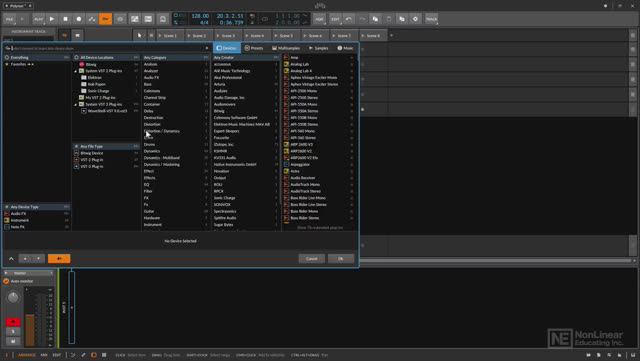Click the browser search input field
Image resolution: width=640 pixels, height=361 pixels.
107,48
